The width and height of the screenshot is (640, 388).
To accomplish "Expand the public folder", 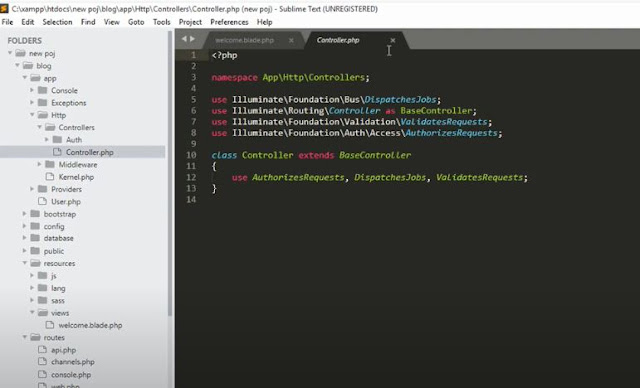I will click(x=24, y=251).
